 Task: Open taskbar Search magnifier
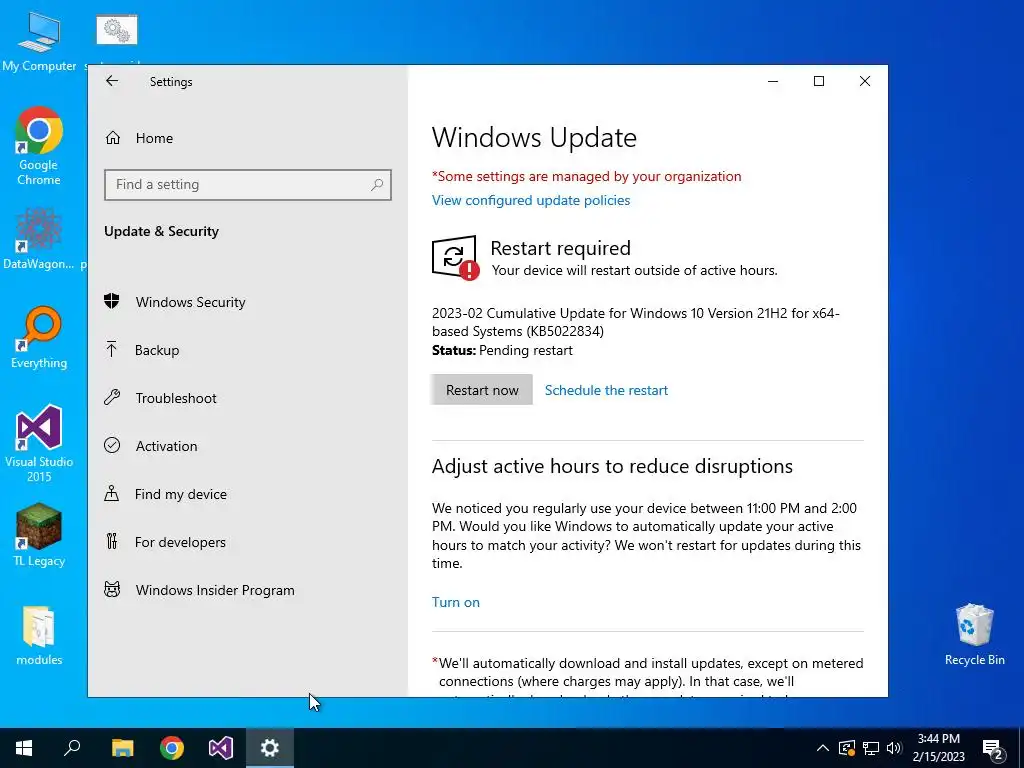72,748
